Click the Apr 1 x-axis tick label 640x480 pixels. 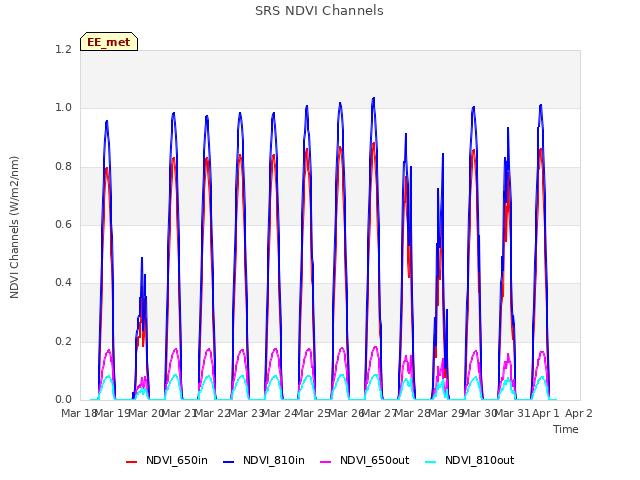pyautogui.click(x=546, y=413)
